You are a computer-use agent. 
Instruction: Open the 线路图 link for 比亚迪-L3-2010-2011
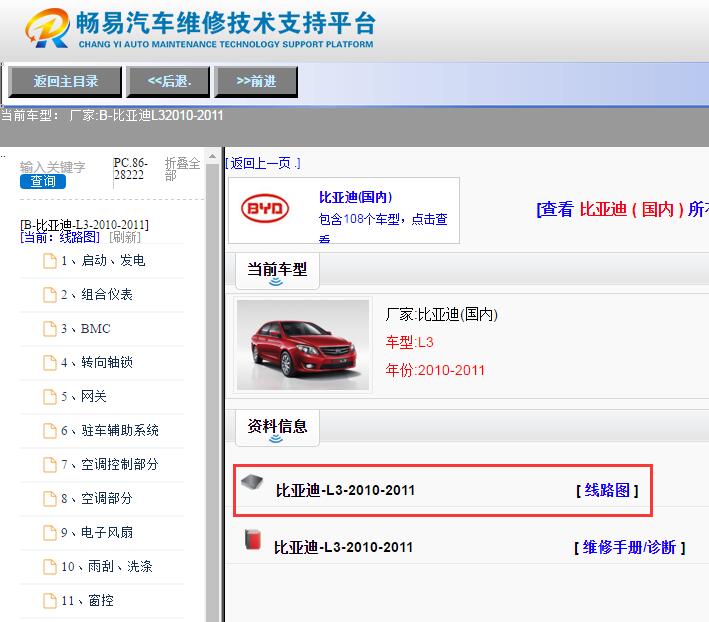click(607, 490)
